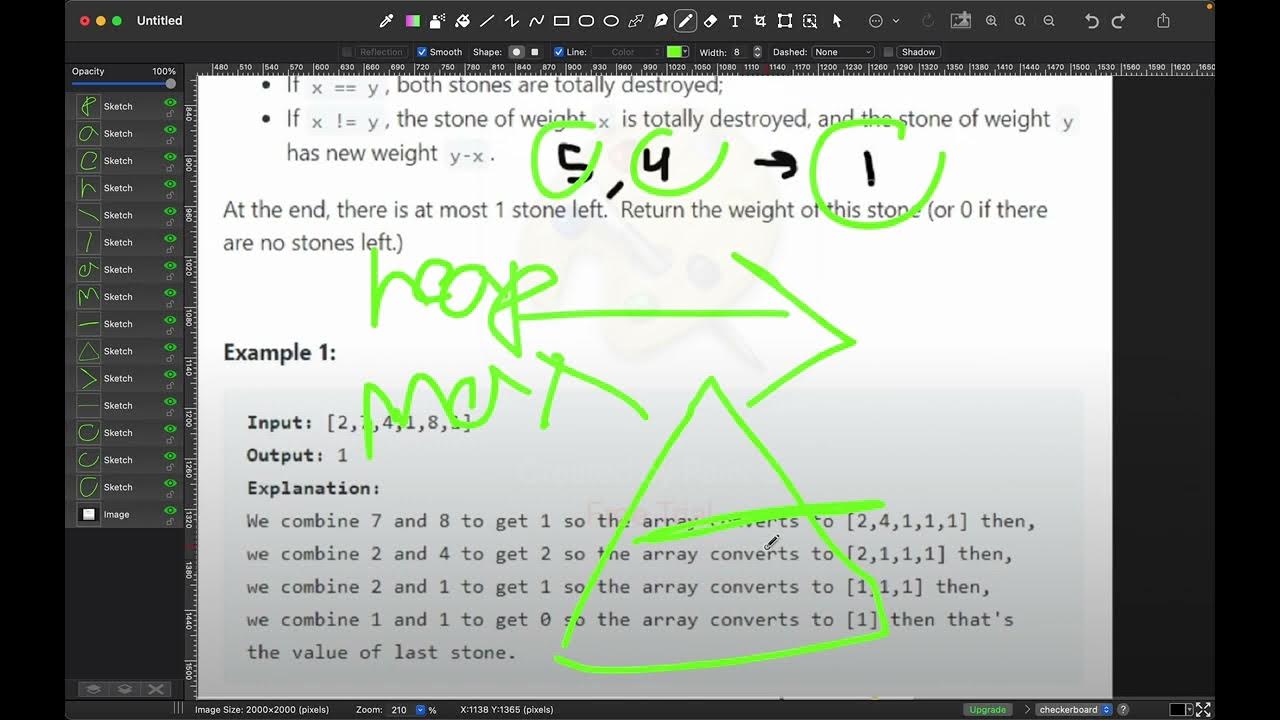1280x720 pixels.
Task: Click the Reflection button
Action: click(380, 52)
